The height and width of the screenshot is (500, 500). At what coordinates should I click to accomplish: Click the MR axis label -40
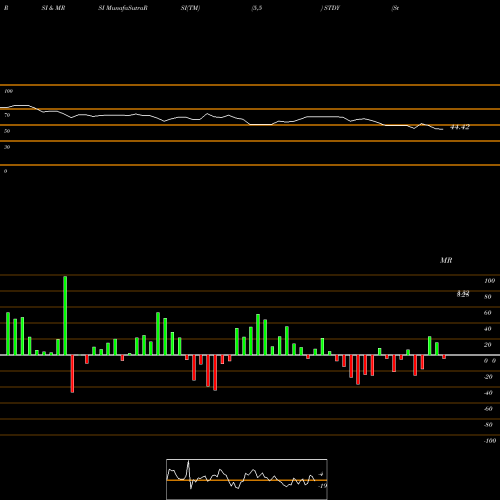[488, 393]
